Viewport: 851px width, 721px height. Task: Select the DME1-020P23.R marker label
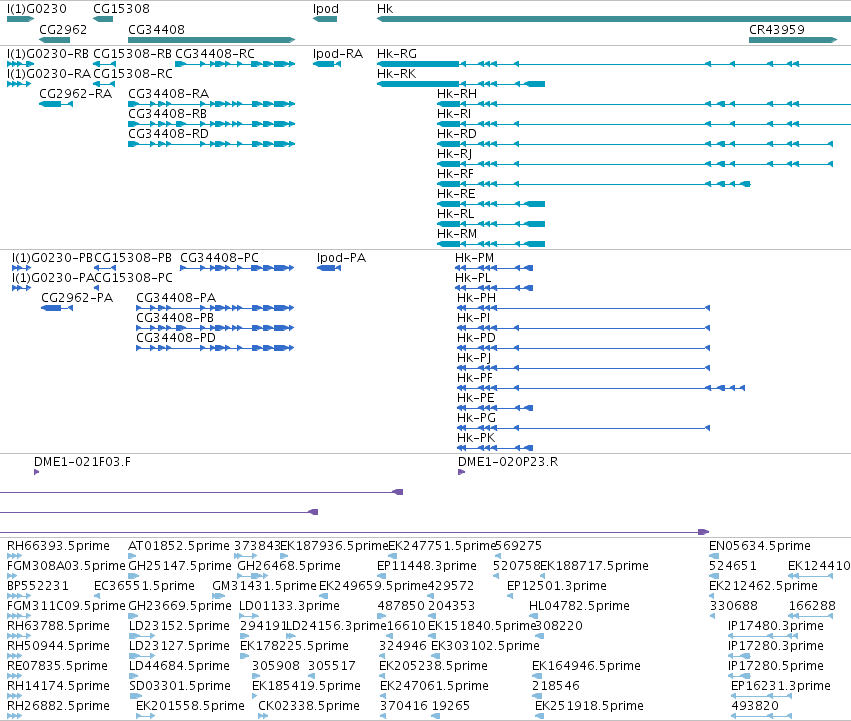pyautogui.click(x=508, y=462)
